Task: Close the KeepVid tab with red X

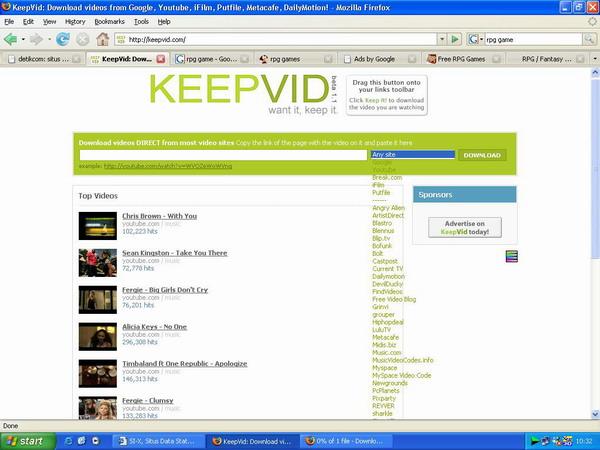Action: 161,59
